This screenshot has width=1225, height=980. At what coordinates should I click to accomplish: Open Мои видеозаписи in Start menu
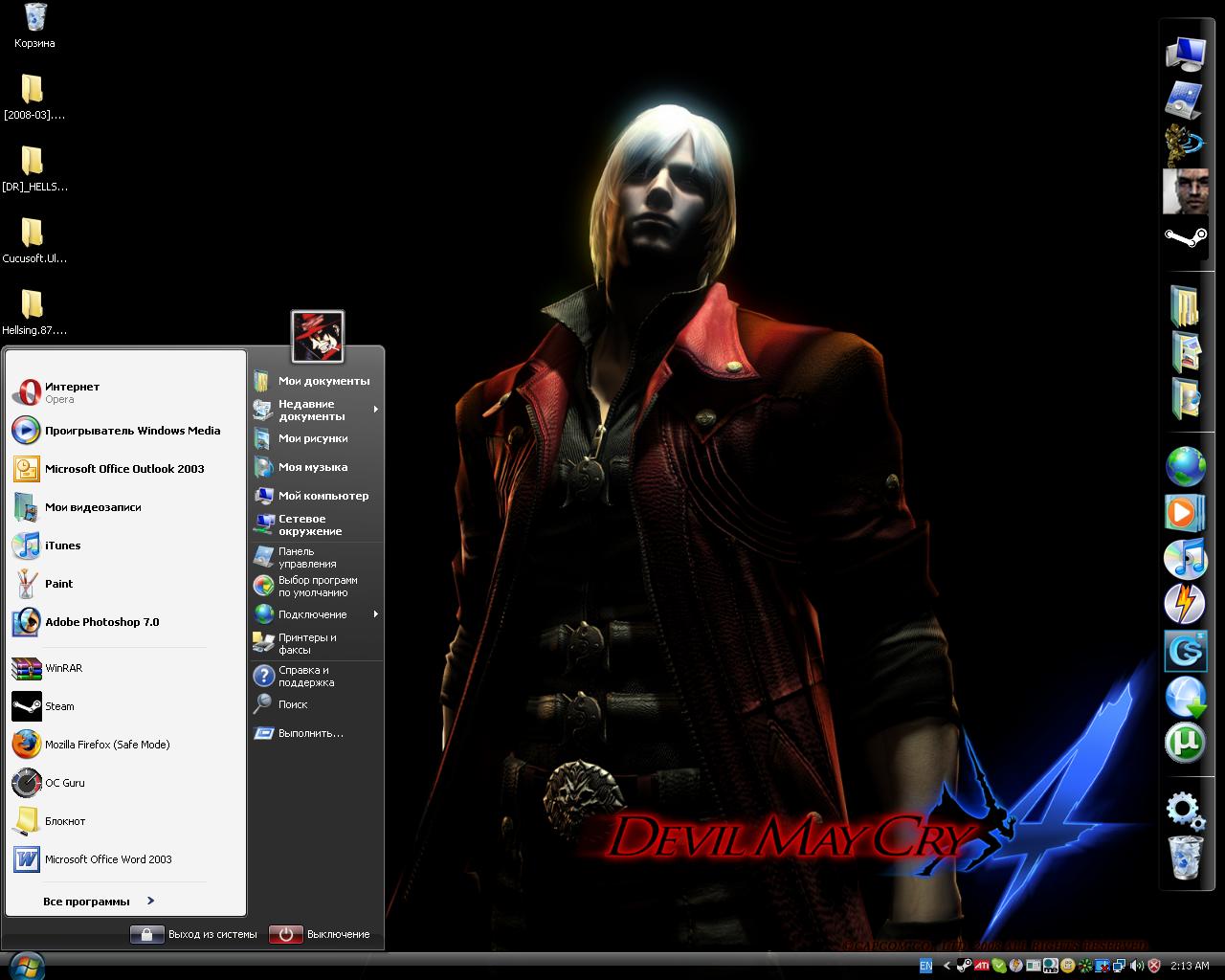126,507
